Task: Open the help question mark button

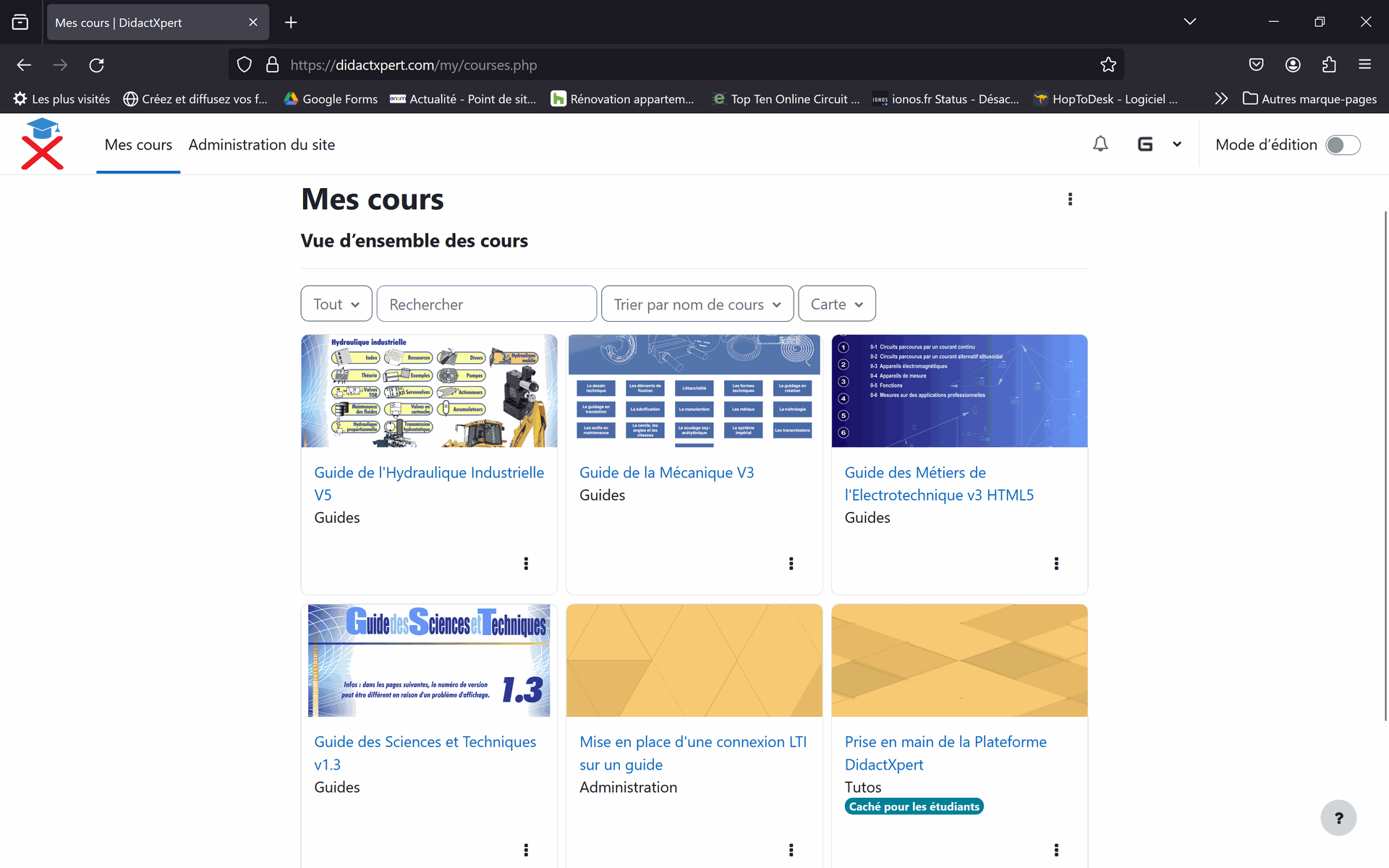Action: 1338,817
